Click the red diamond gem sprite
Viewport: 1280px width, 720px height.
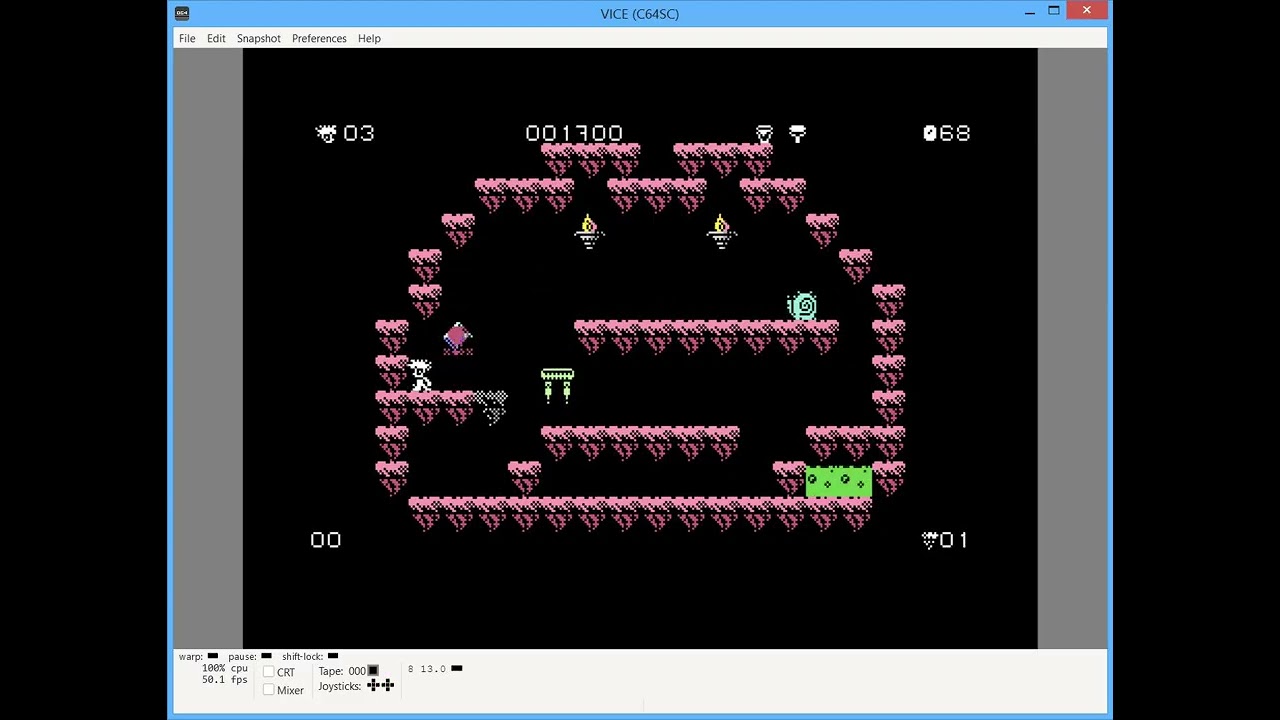457,338
